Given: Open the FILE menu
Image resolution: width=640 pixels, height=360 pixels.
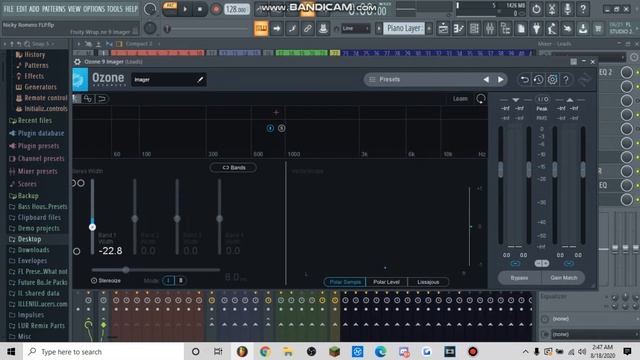Looking at the screenshot, I should tap(8, 9).
